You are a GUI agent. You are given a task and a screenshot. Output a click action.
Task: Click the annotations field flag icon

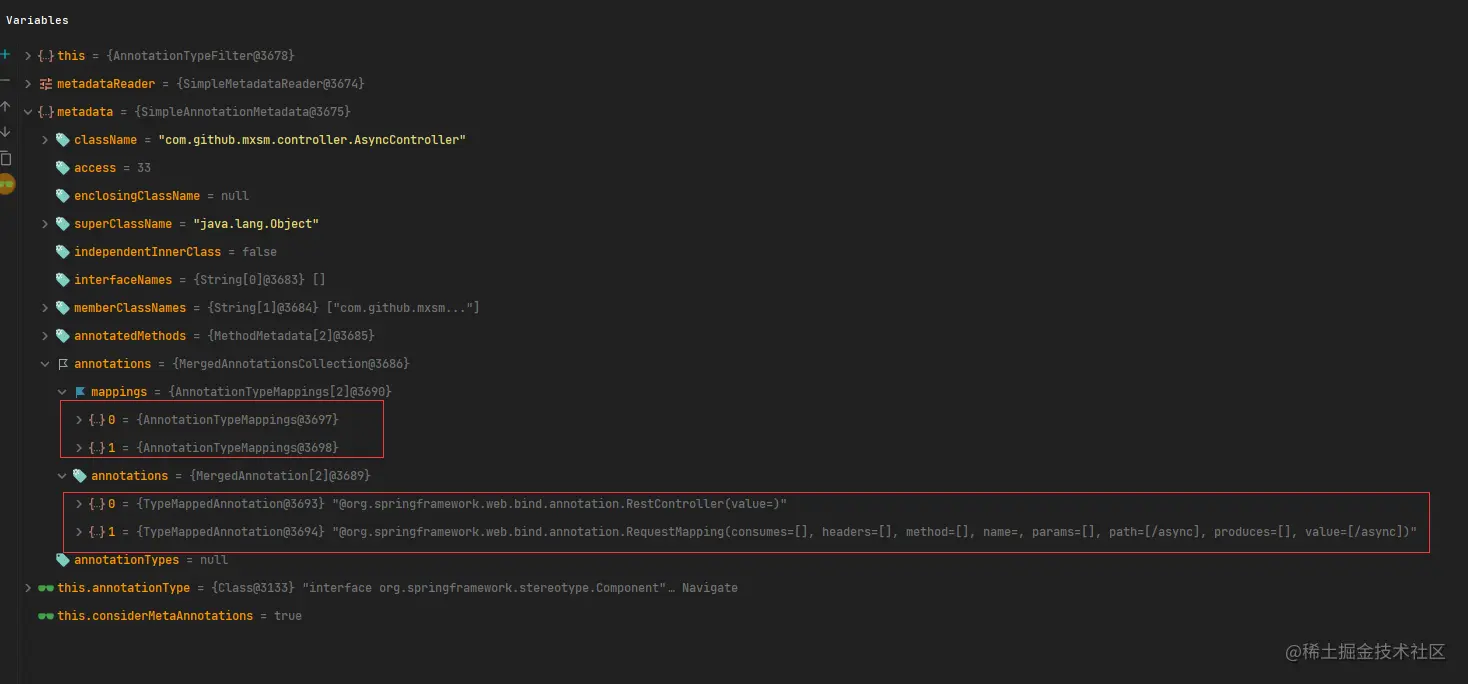[x=62, y=364]
